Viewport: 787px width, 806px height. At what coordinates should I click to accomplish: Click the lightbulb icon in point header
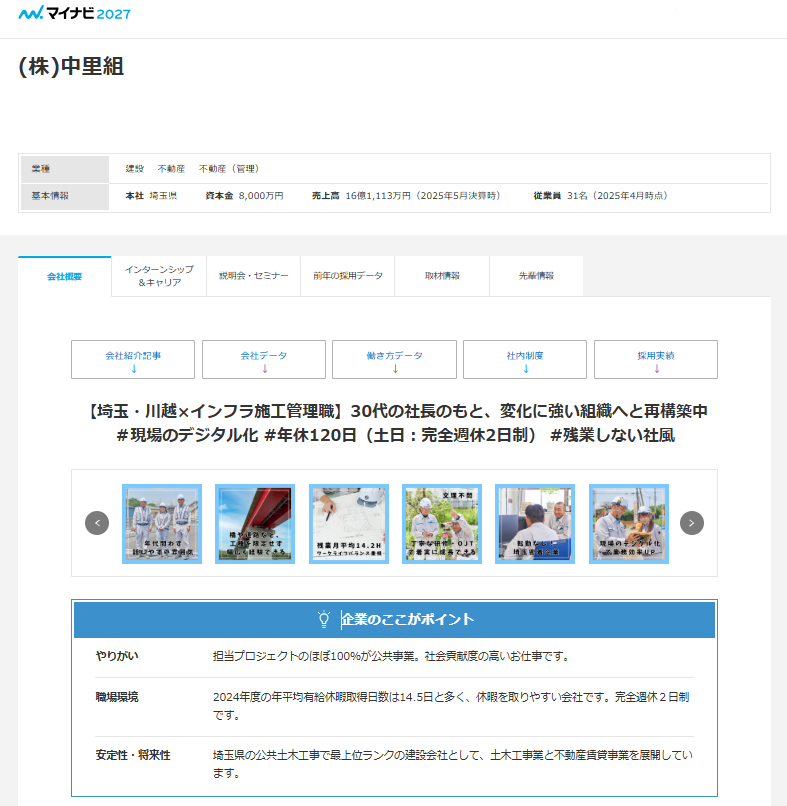tap(323, 619)
